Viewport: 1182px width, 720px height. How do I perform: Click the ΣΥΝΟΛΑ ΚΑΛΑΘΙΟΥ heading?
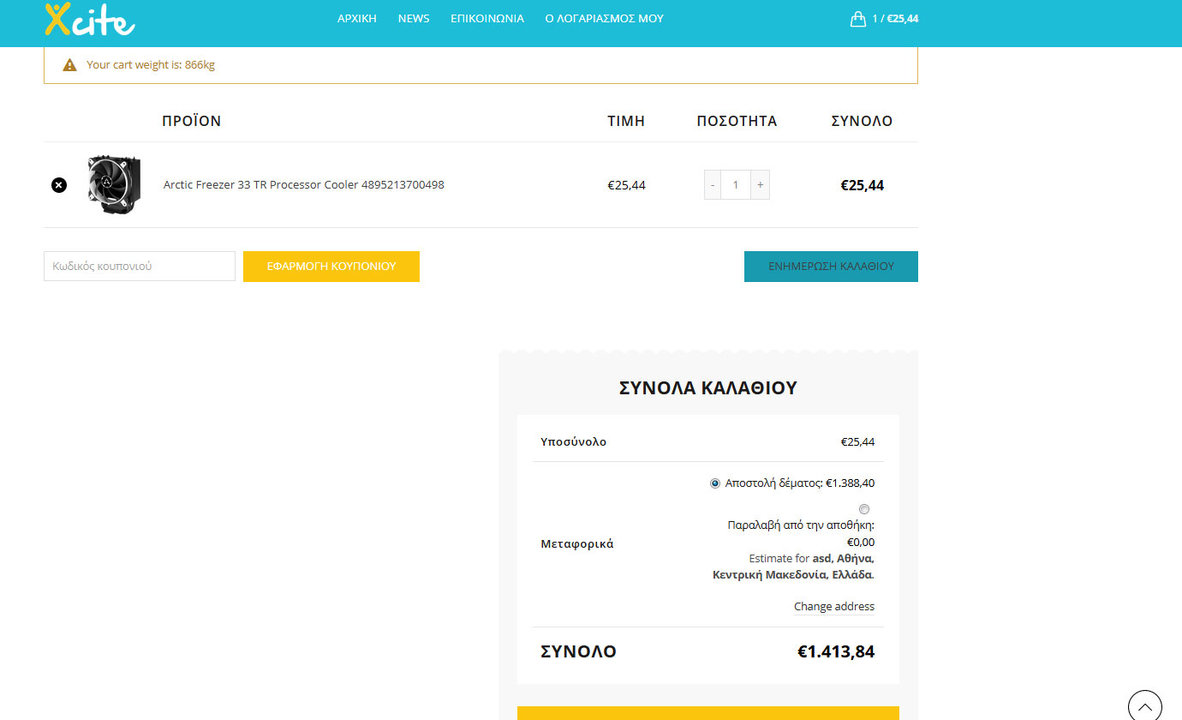[x=708, y=388]
